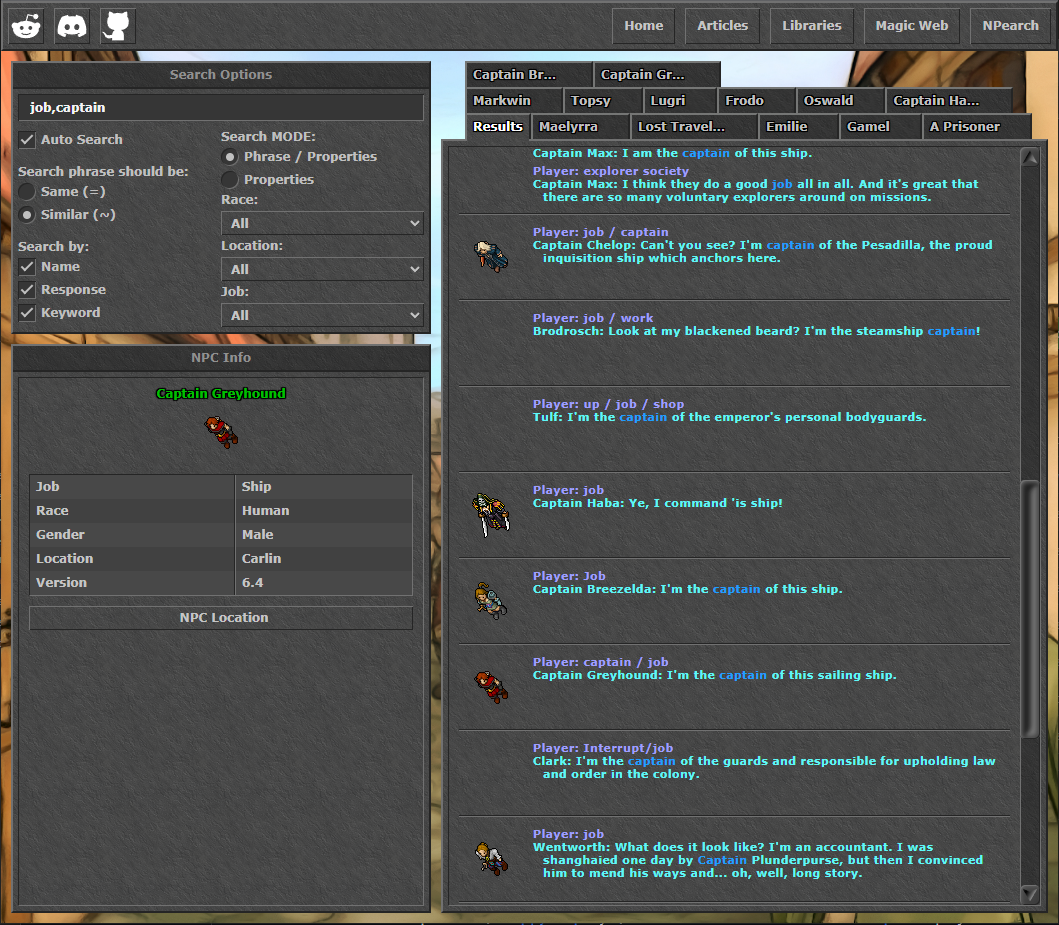Click the search phrase input field

pos(221,108)
